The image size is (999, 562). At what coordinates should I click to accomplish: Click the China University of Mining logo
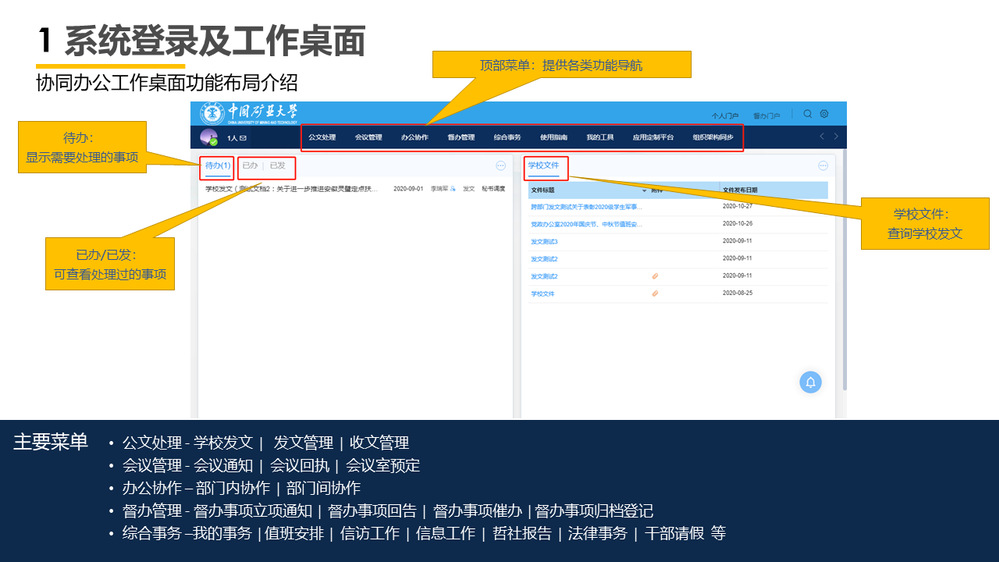[x=249, y=112]
